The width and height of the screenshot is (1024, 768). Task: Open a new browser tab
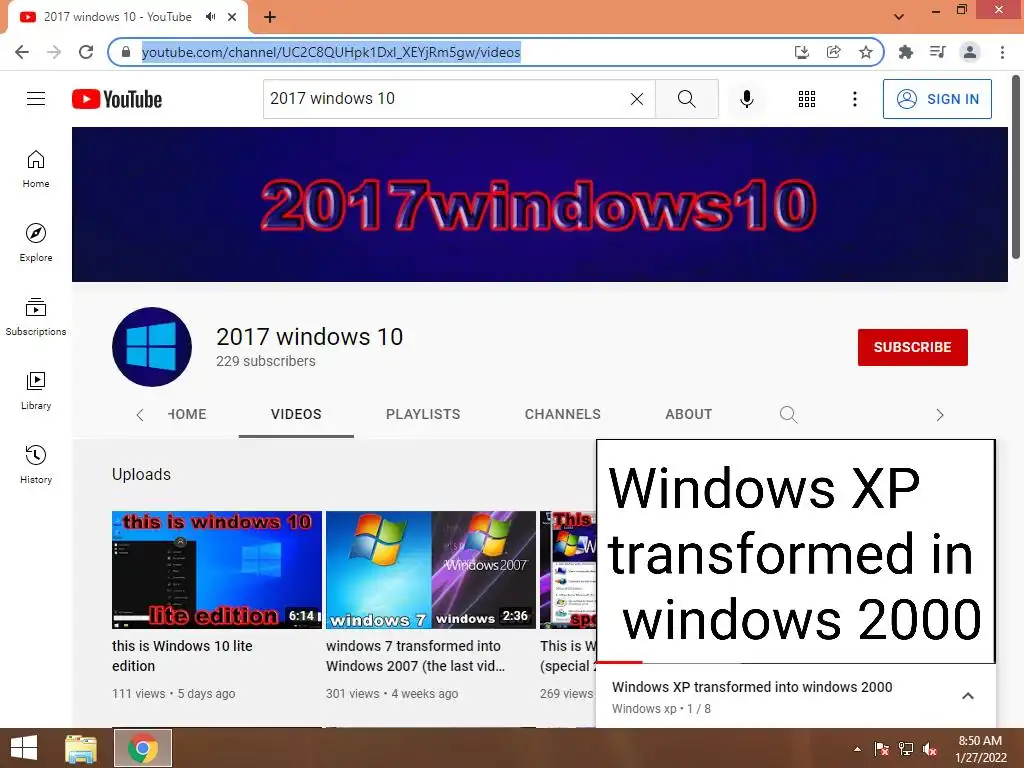(x=270, y=17)
